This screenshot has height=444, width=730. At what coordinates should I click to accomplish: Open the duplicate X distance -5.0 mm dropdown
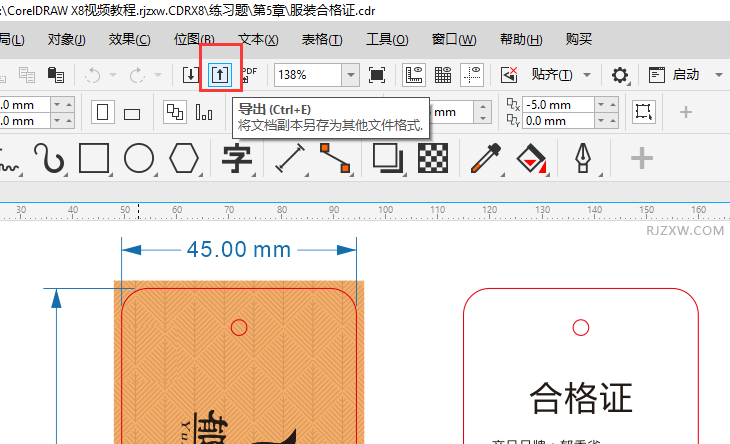(601, 105)
